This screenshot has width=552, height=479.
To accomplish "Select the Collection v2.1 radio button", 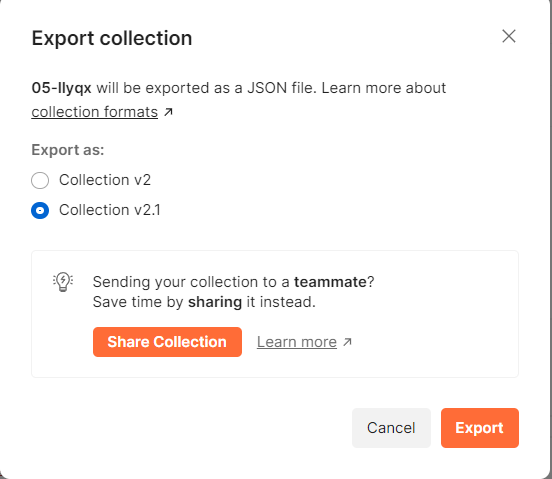I will tap(40, 210).
